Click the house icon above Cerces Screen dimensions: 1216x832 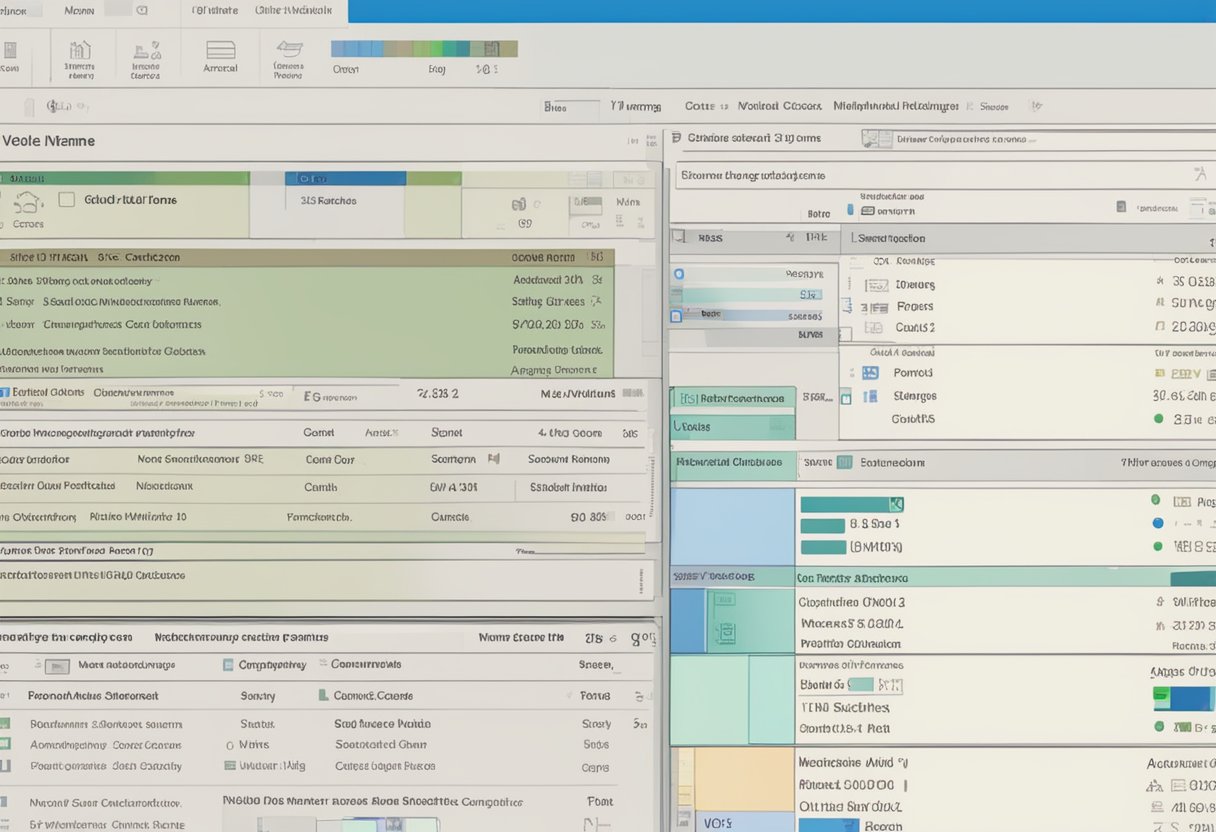point(28,203)
